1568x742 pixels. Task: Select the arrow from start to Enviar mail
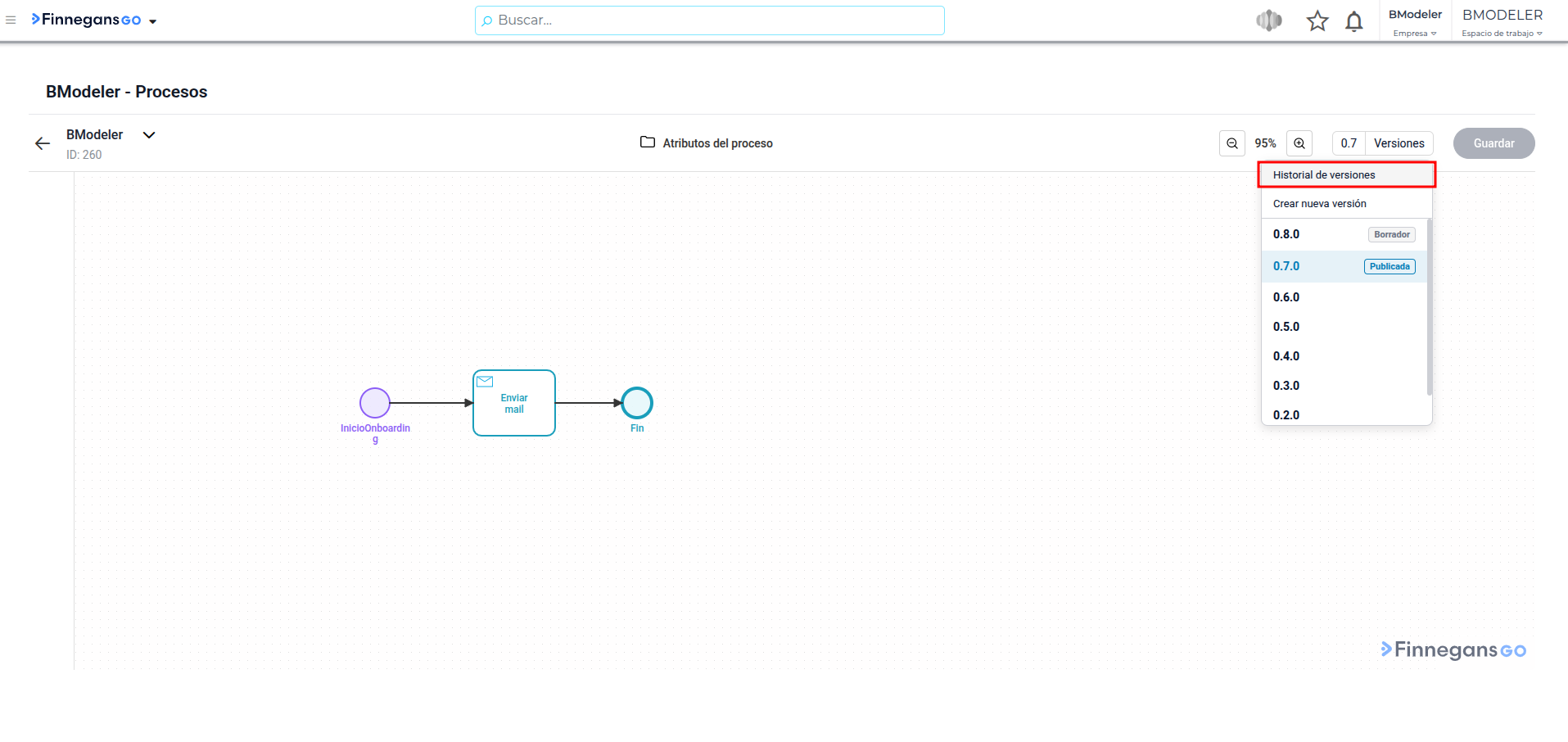[x=432, y=403]
